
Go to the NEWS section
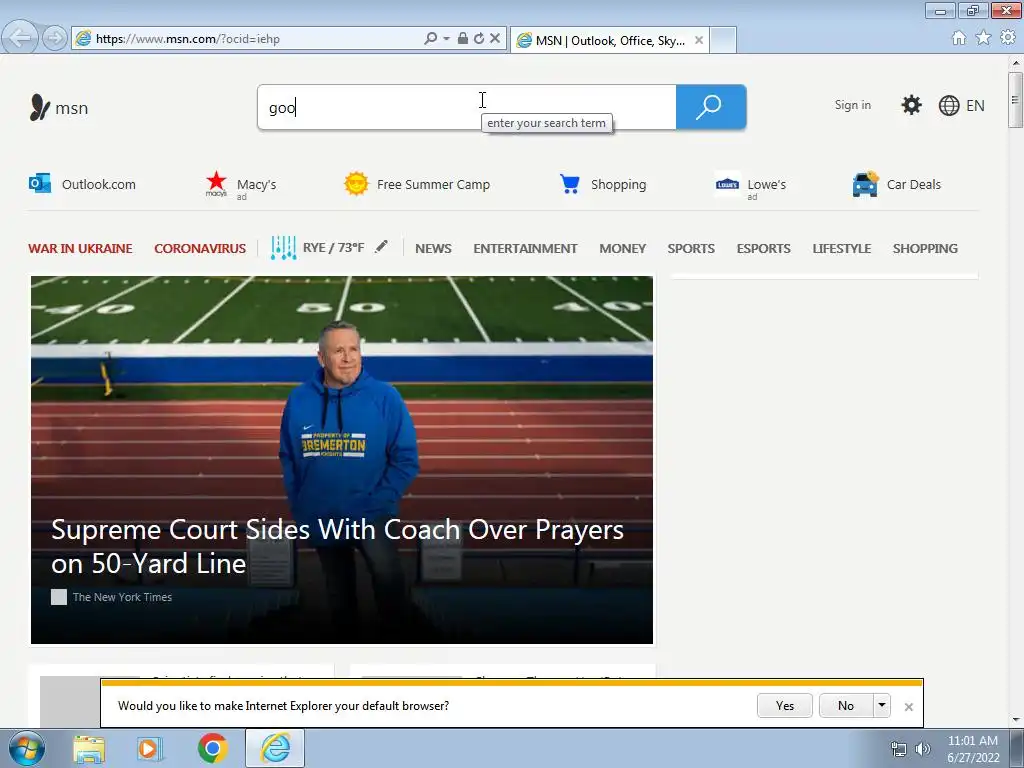coord(433,249)
